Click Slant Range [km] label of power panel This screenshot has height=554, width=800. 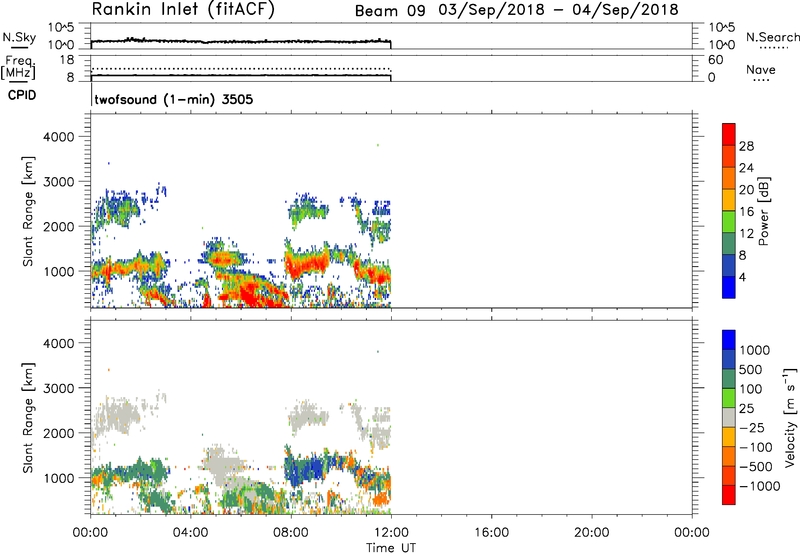click(28, 211)
